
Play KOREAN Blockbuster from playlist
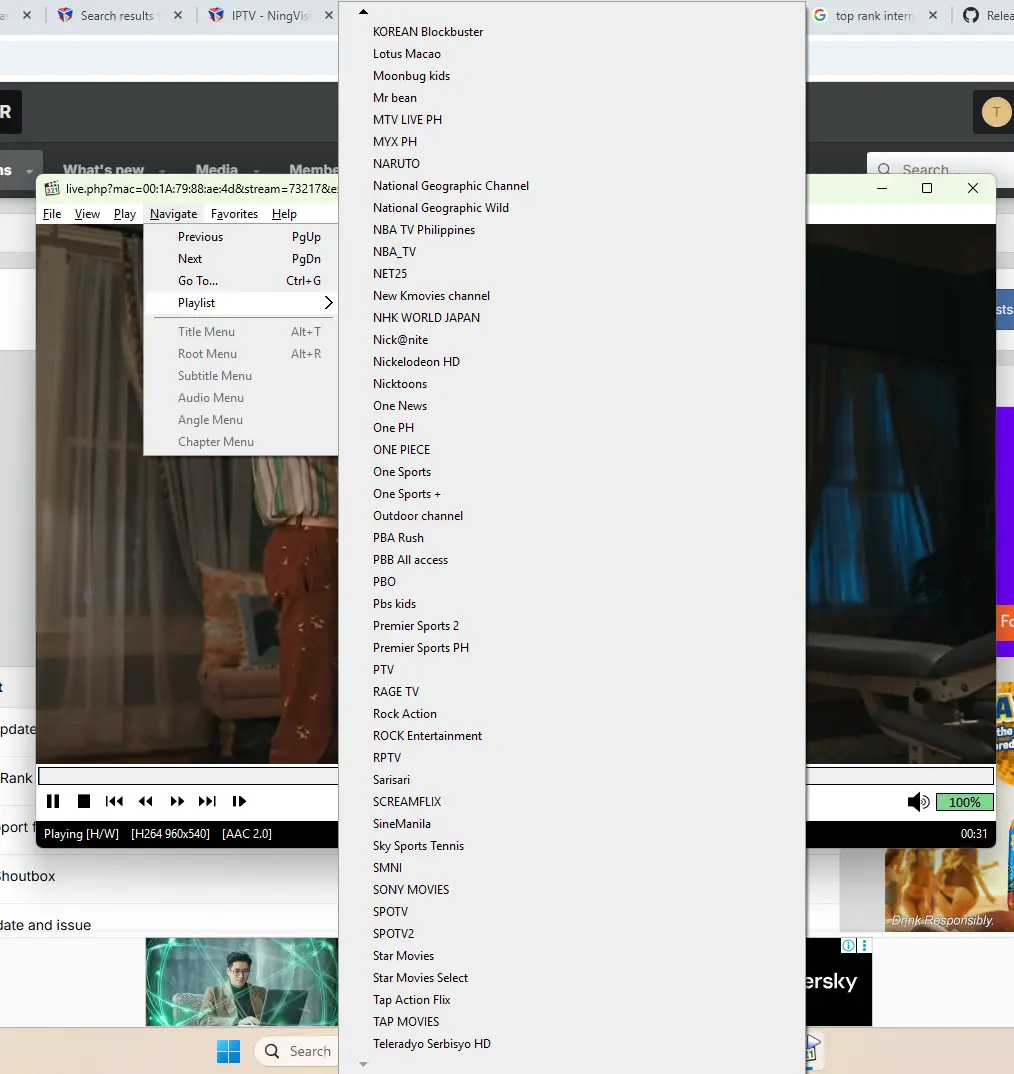[x=428, y=32]
